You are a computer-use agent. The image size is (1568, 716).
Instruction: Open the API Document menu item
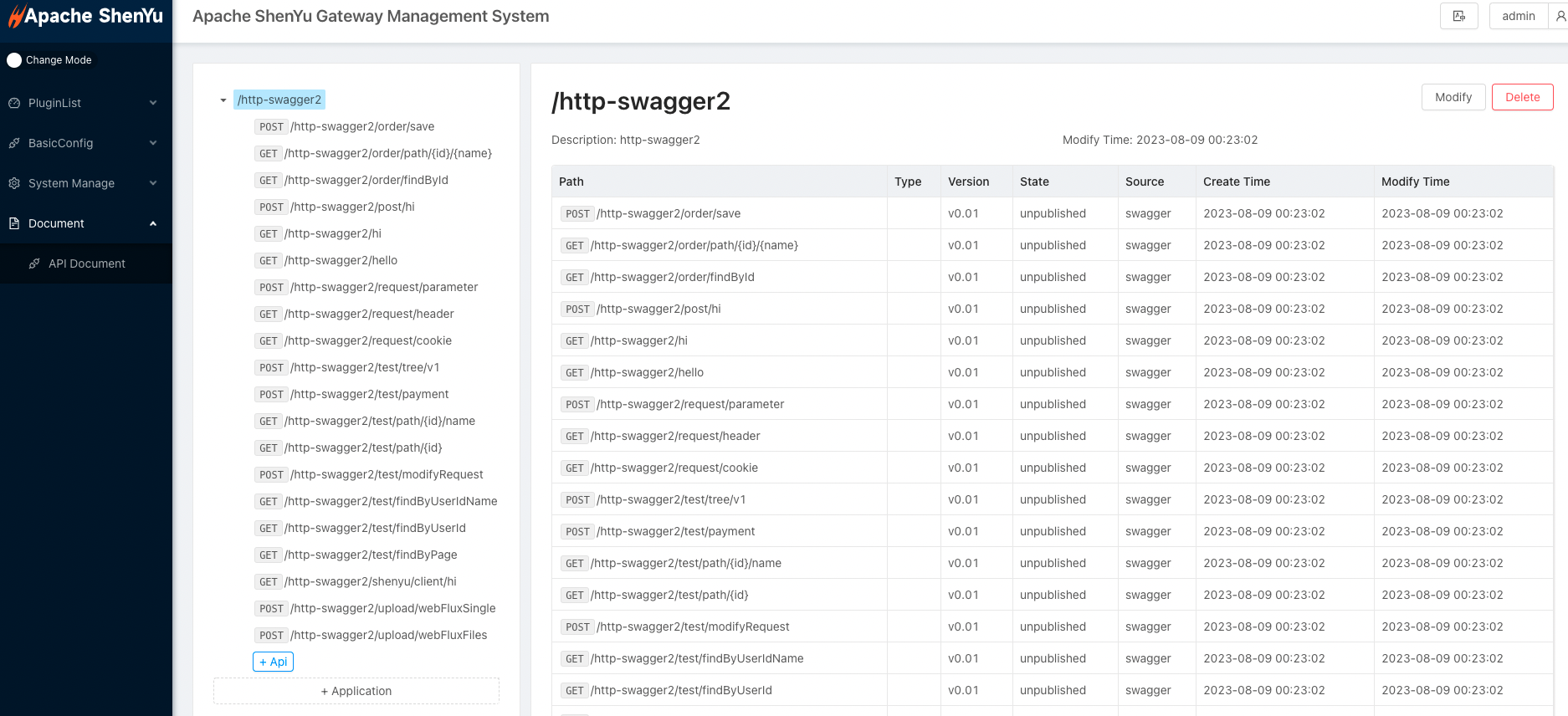click(x=86, y=263)
